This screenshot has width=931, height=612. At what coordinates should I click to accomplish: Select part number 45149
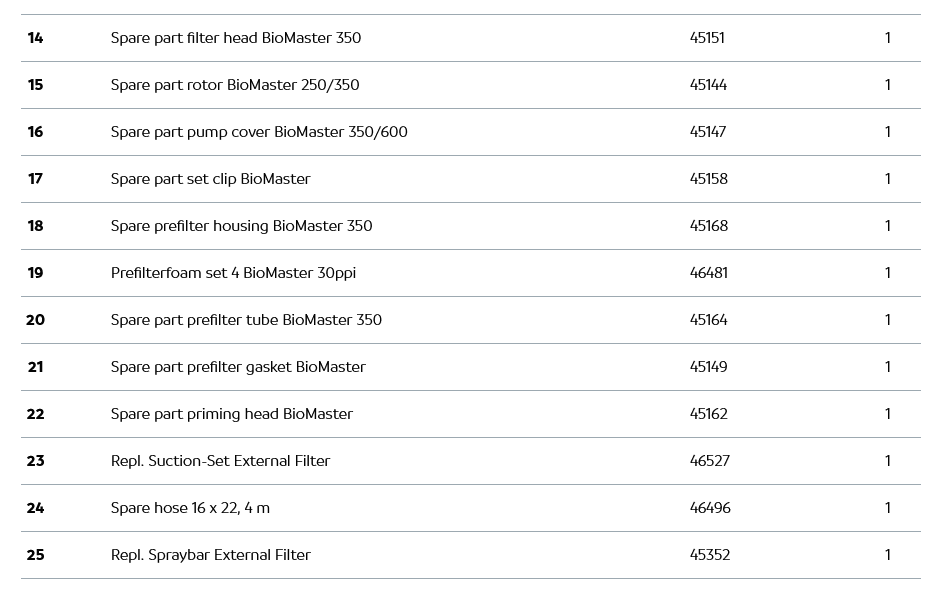708,367
